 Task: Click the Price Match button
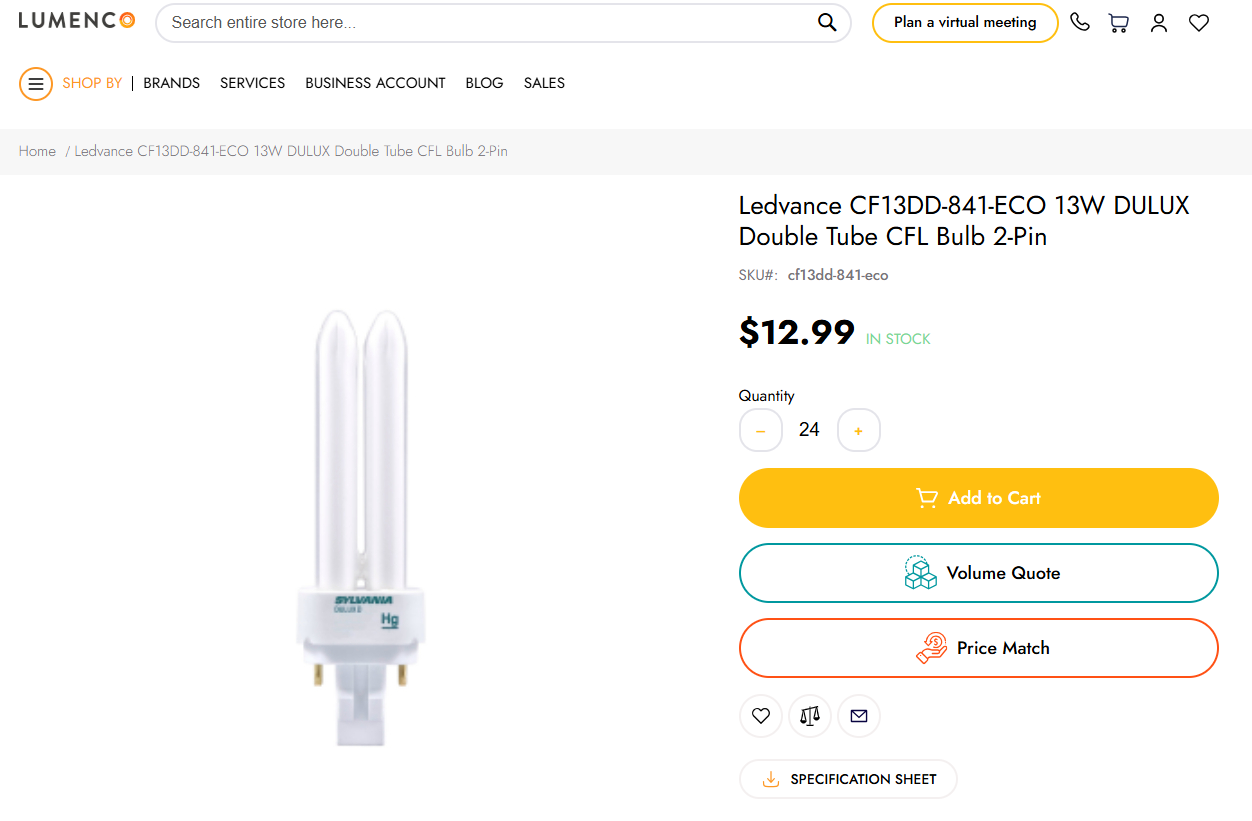click(x=978, y=648)
